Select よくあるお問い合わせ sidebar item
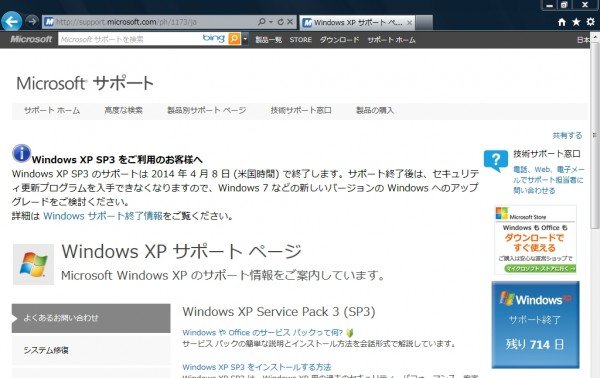 pyautogui.click(x=91, y=318)
